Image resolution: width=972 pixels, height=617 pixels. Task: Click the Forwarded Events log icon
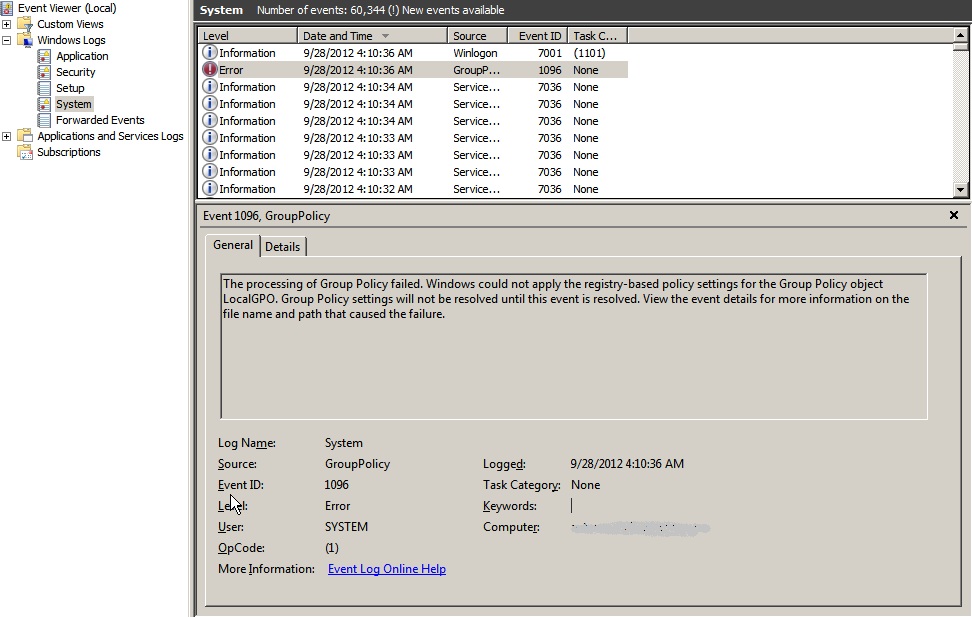[x=44, y=120]
